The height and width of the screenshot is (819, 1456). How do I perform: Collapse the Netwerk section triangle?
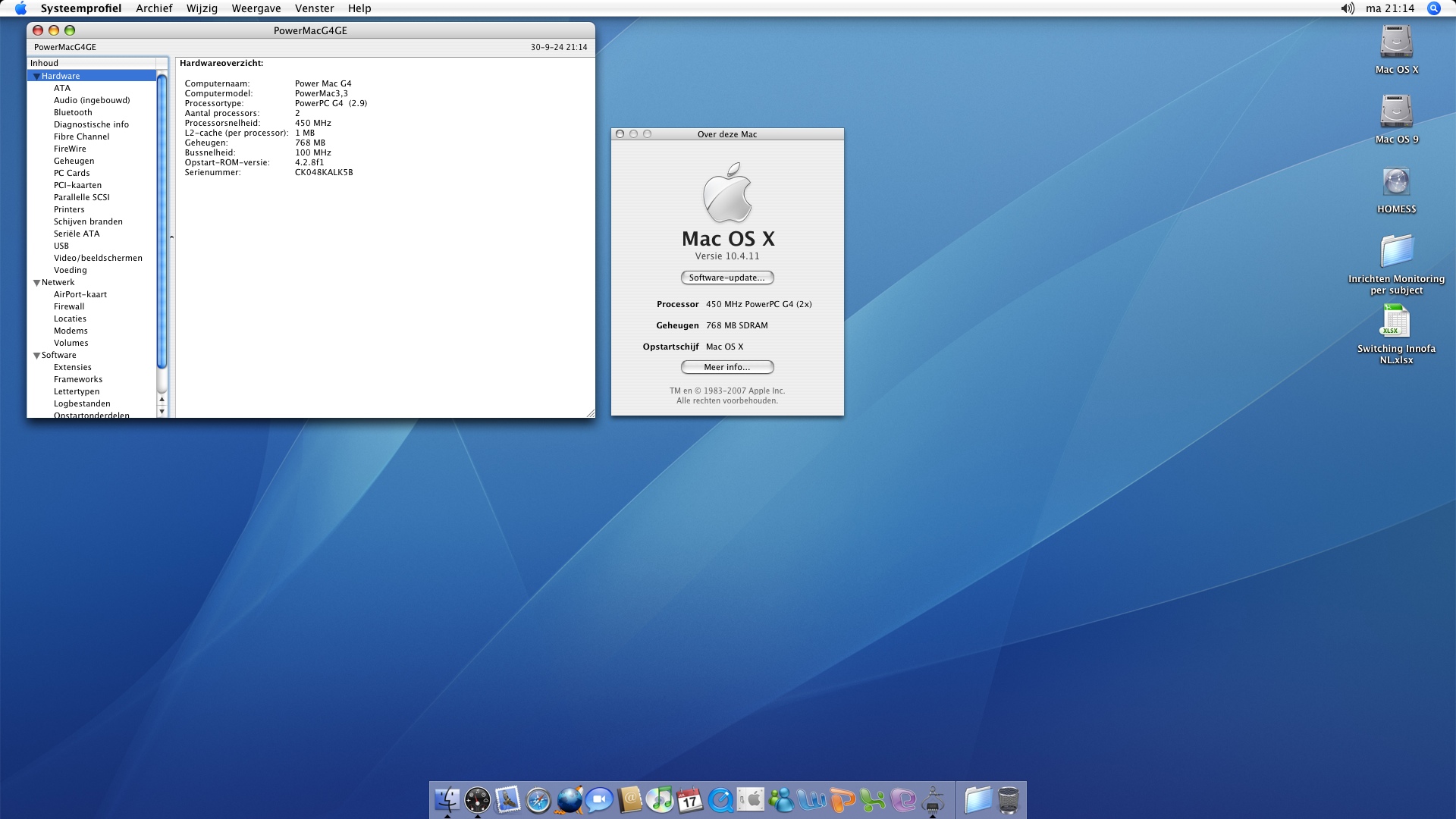(x=36, y=282)
